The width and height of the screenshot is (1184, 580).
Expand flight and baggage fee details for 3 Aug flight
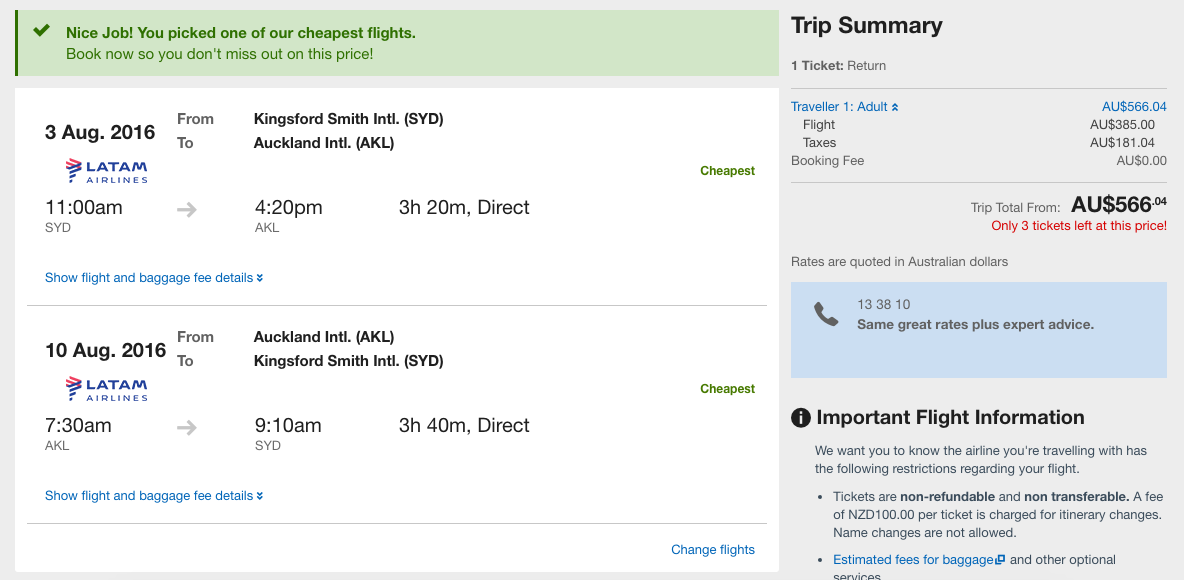click(x=154, y=278)
